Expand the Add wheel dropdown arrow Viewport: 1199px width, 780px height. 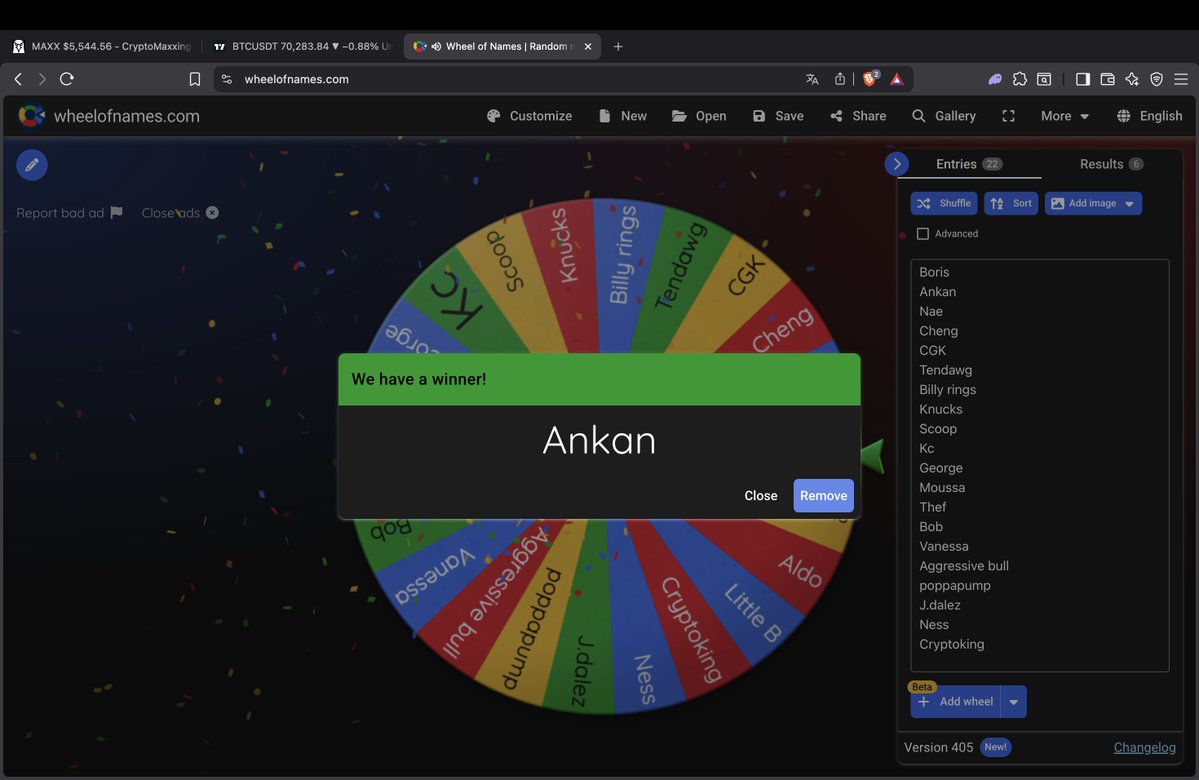(x=1013, y=701)
